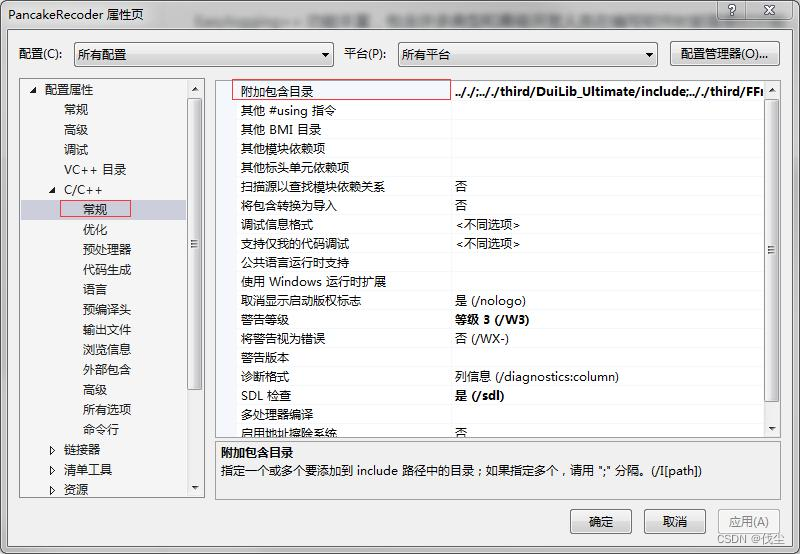Click the 否 (/WX-) value
Viewport: 800px width, 554px height.
(x=482, y=339)
